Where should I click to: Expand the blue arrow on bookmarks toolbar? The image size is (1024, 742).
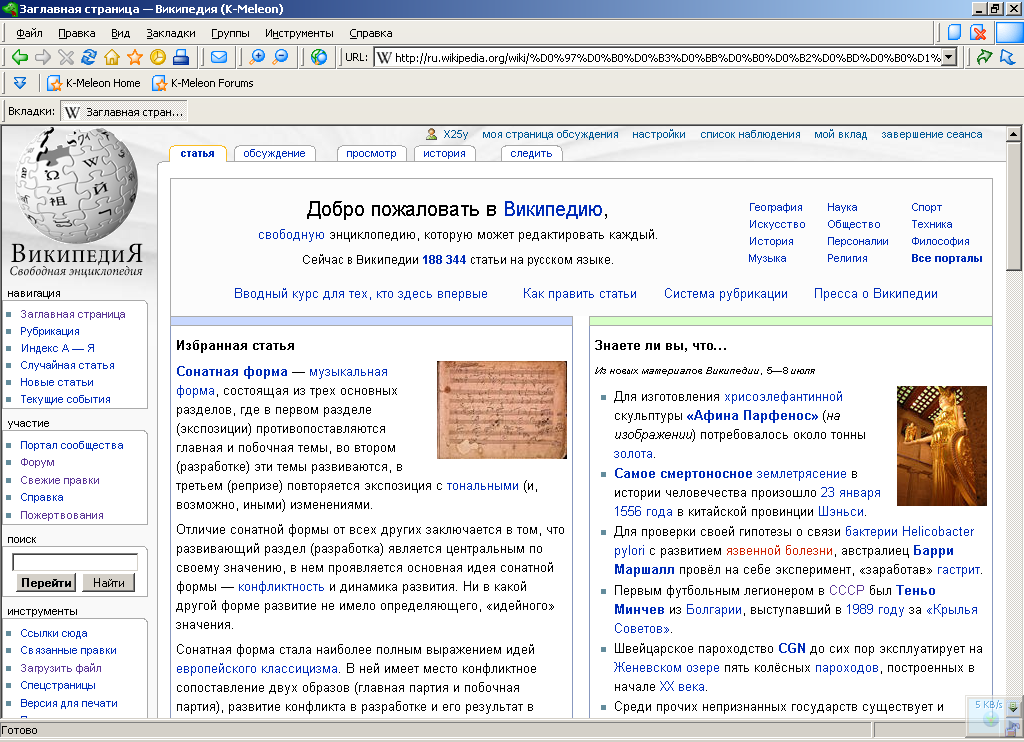click(x=20, y=83)
